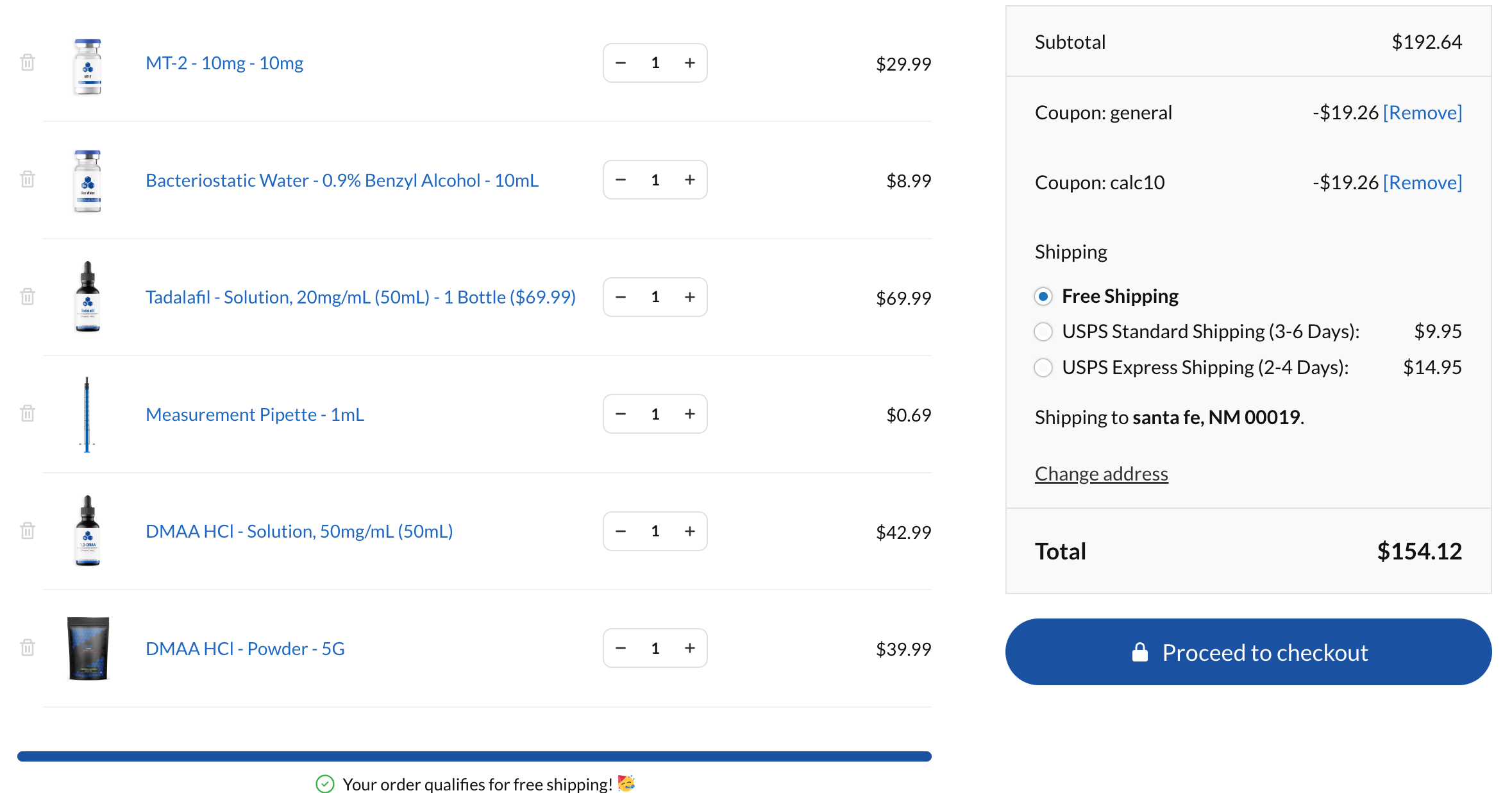
Task: Remove the general coupon
Action: [1422, 113]
